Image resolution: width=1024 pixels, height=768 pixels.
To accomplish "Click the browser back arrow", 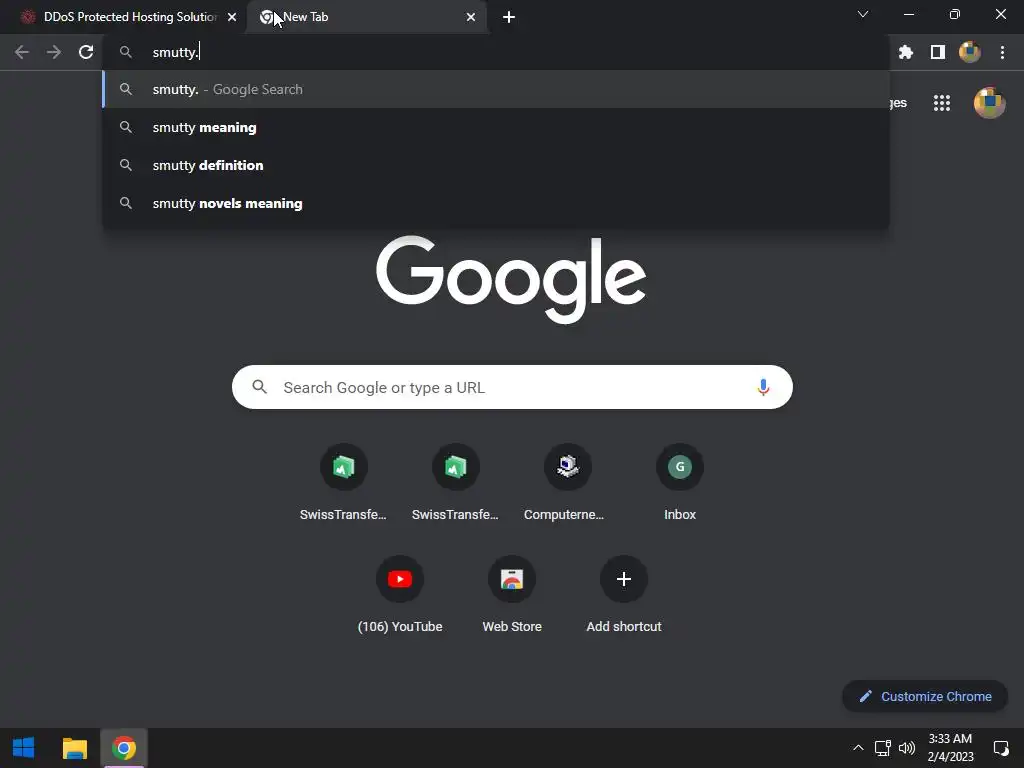I will click(x=22, y=52).
